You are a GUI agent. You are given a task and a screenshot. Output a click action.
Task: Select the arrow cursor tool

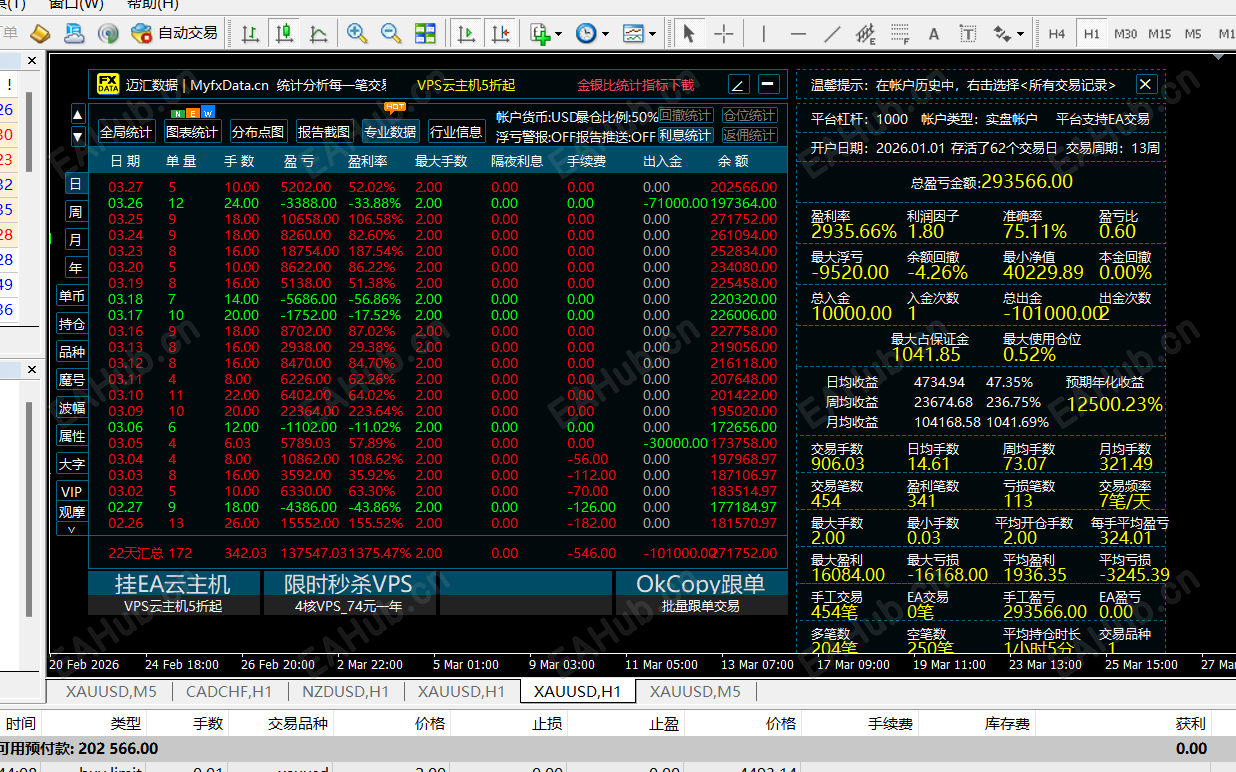[688, 33]
